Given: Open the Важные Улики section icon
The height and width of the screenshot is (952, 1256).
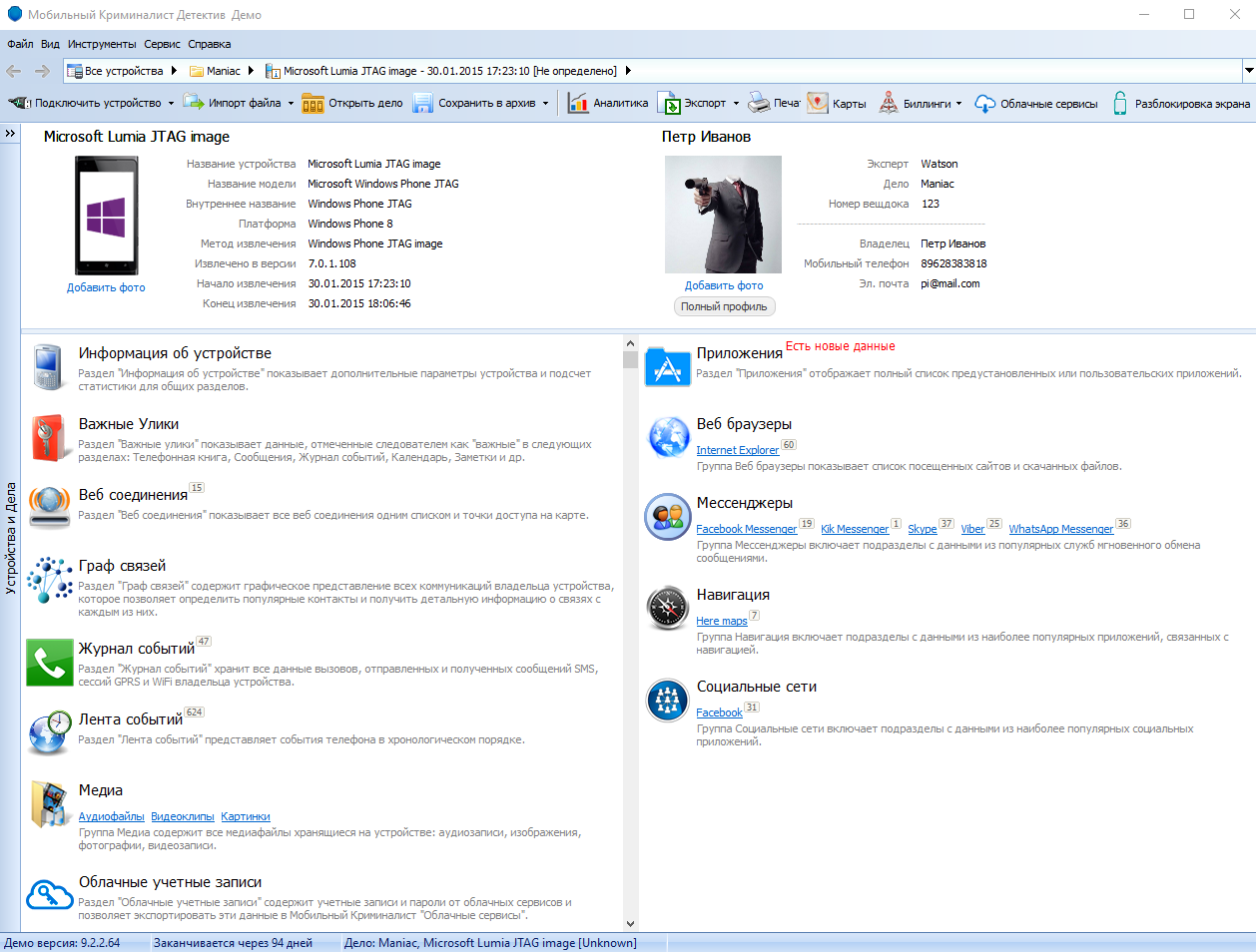Looking at the screenshot, I should pyautogui.click(x=48, y=438).
